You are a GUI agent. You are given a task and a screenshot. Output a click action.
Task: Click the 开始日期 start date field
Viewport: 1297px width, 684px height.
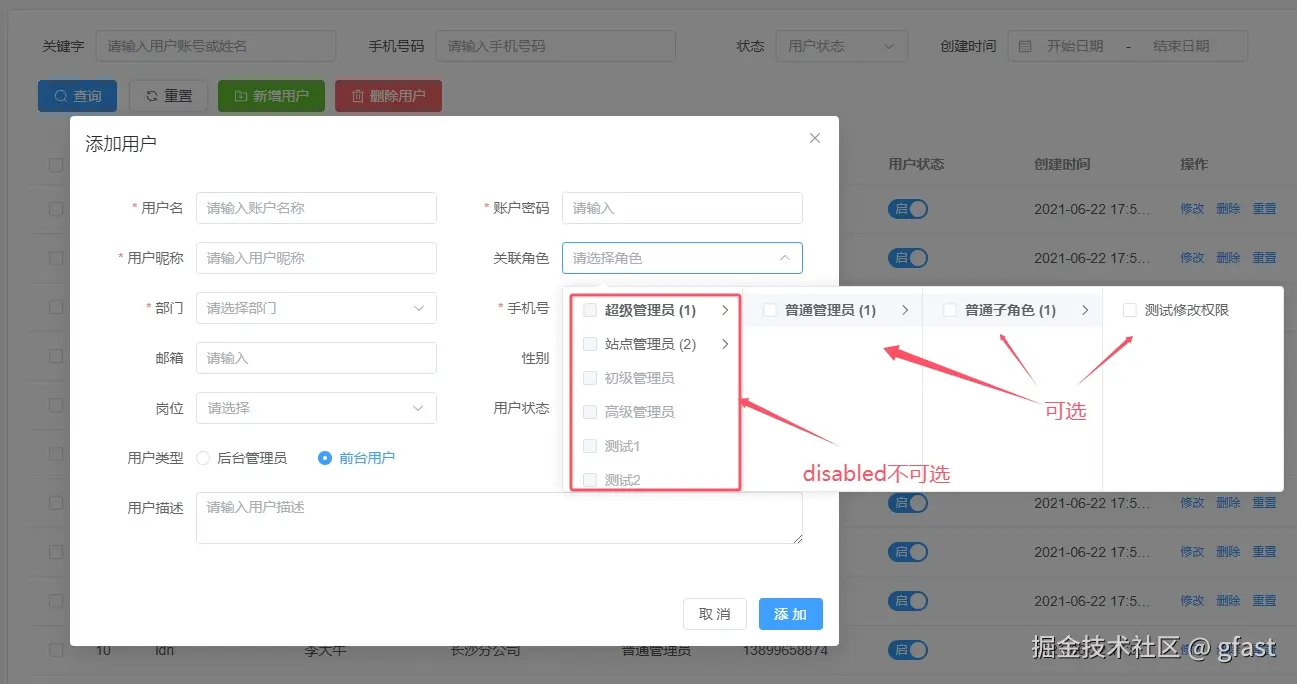tap(1075, 46)
